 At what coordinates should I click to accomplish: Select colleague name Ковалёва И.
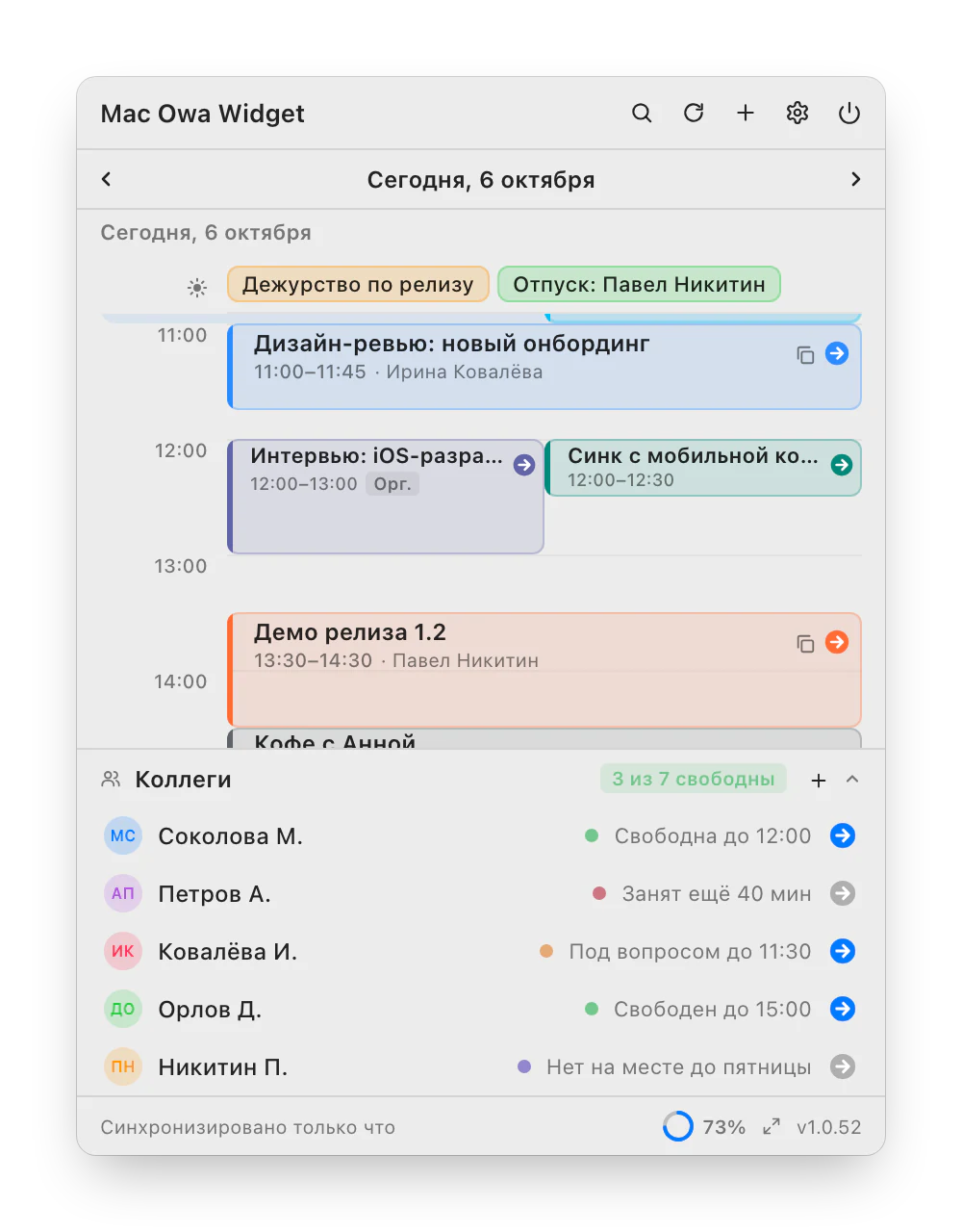coord(228,952)
